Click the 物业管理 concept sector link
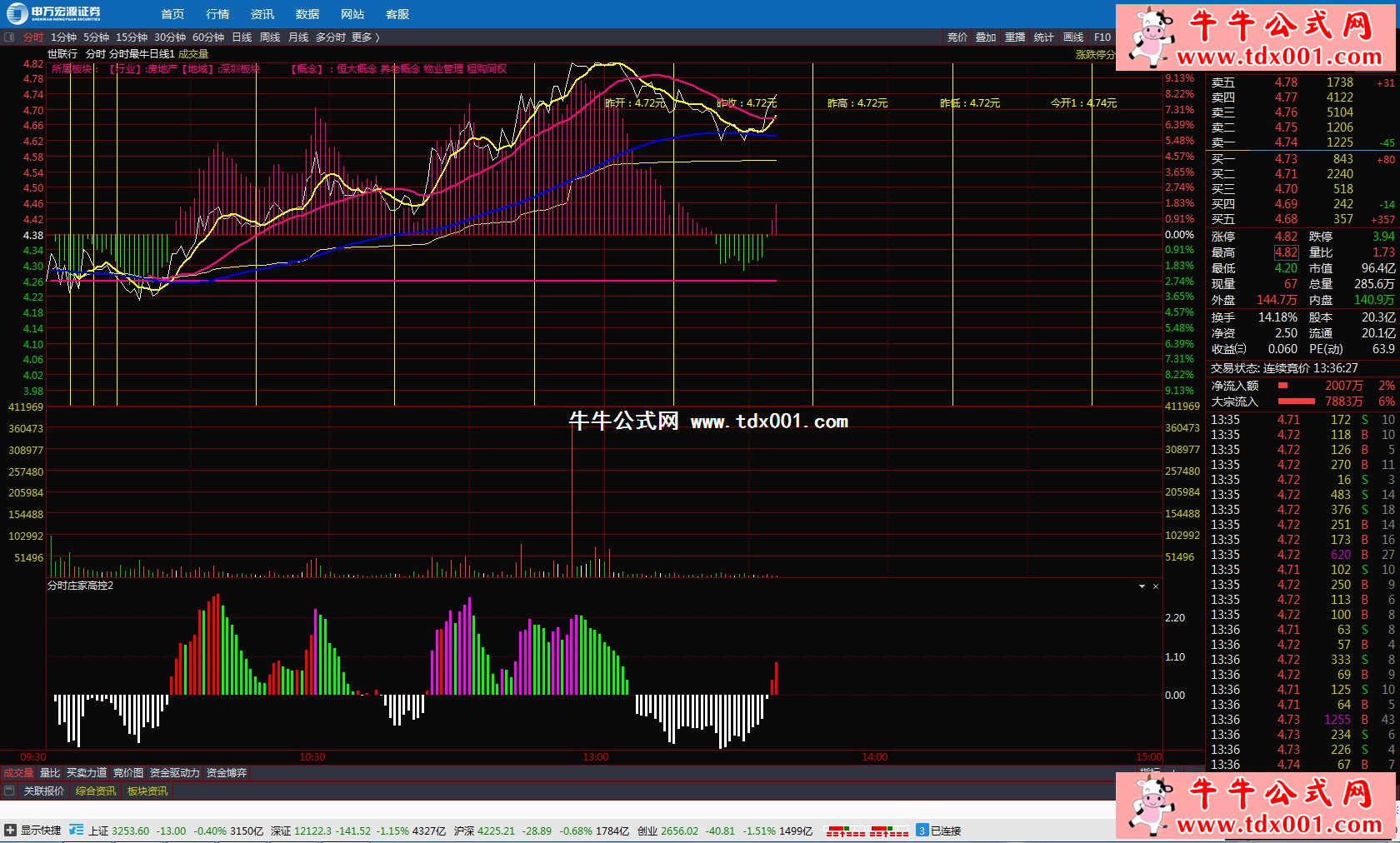Image resolution: width=1400 pixels, height=843 pixels. [442, 69]
